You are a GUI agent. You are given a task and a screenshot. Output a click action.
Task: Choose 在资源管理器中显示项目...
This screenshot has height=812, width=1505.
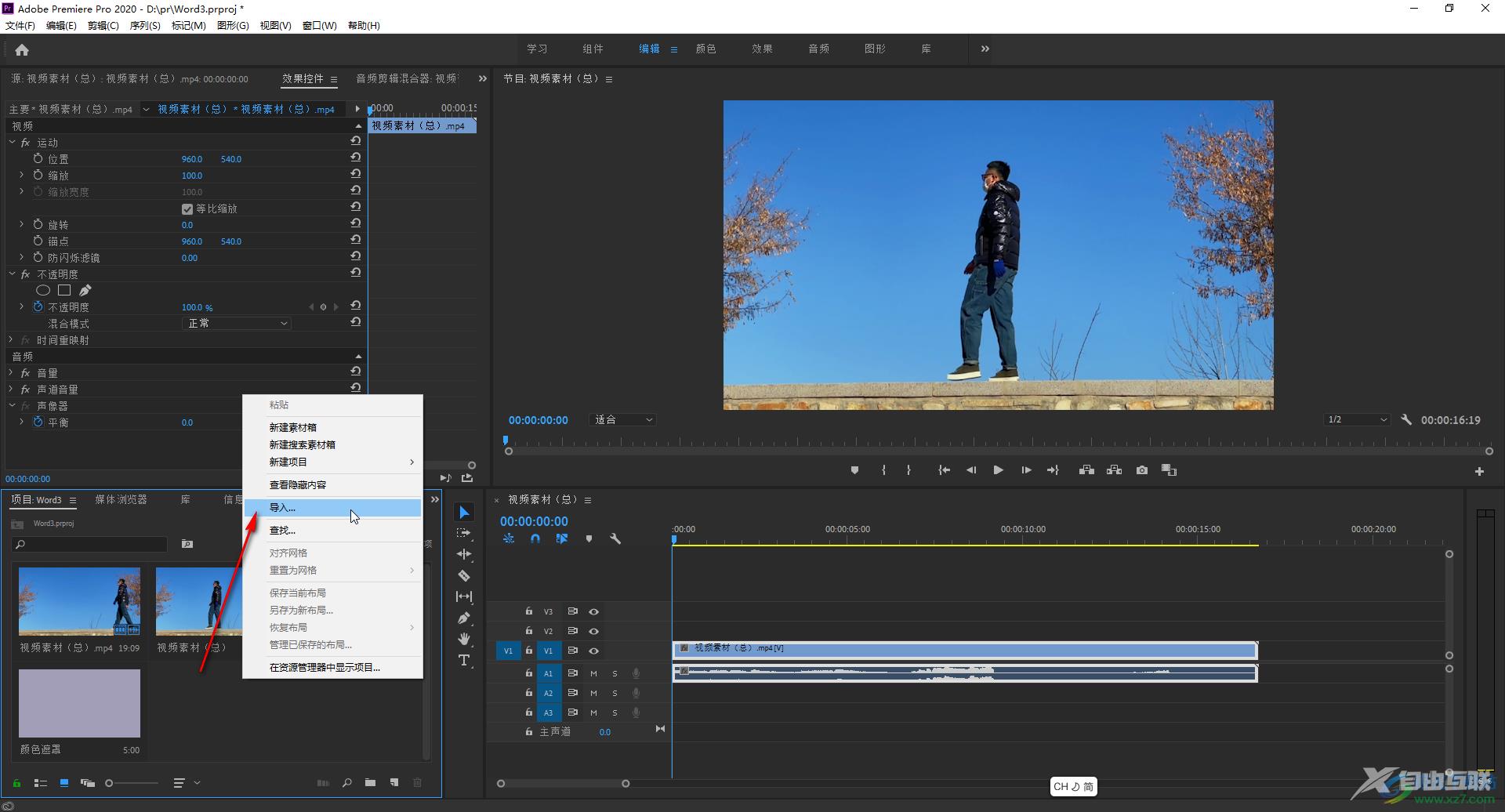[332, 668]
